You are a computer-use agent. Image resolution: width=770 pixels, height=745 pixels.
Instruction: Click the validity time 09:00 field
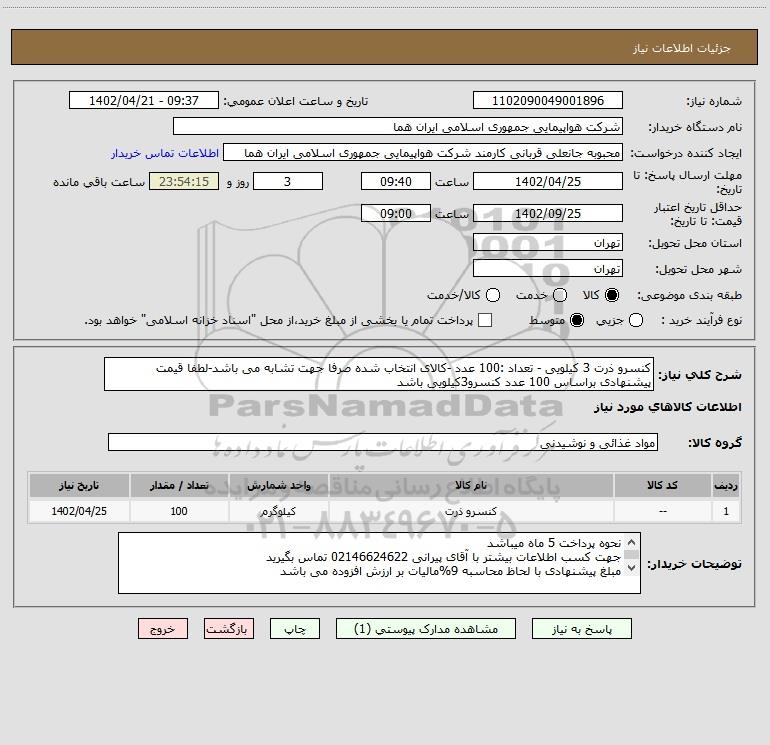(396, 213)
